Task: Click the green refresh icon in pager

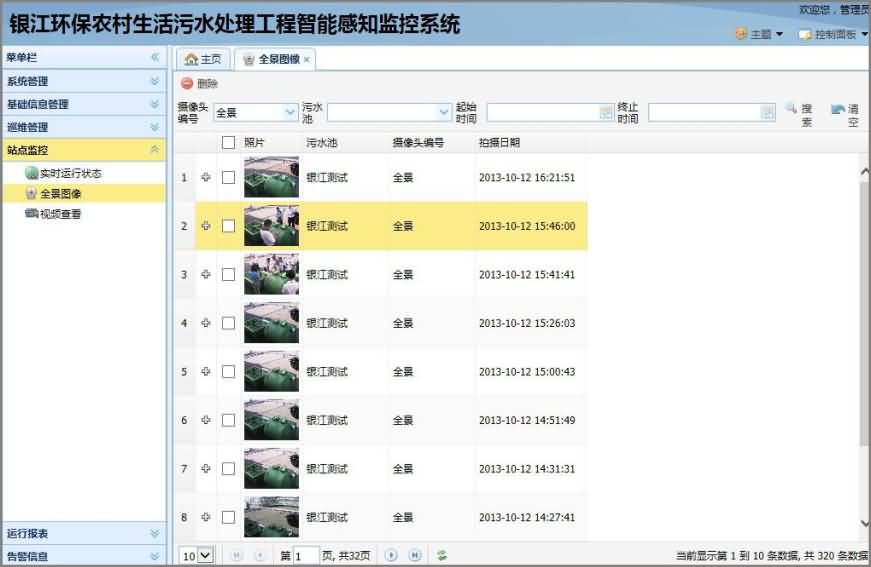Action: (441, 555)
